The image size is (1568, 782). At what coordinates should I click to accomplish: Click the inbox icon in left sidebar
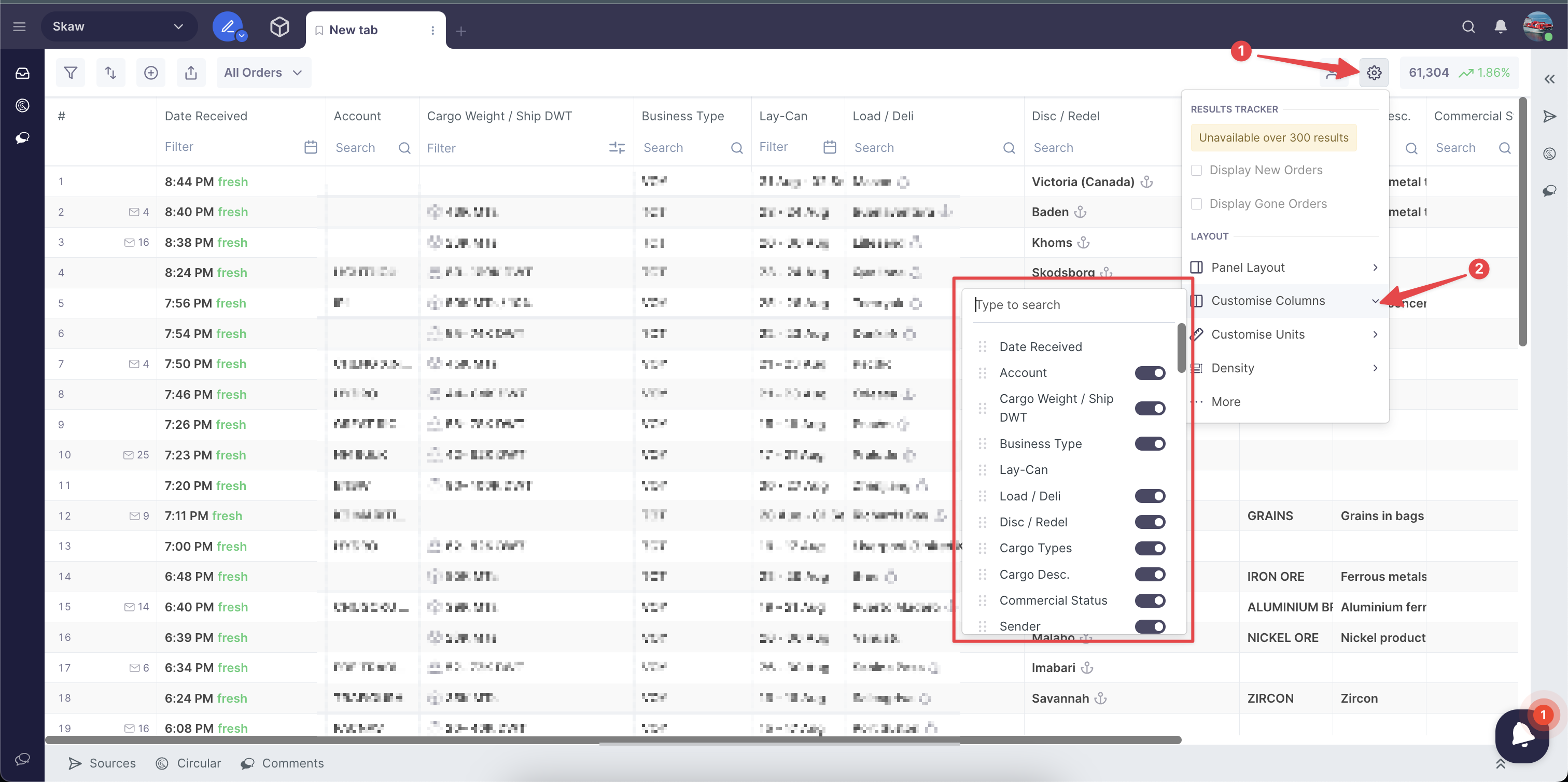[22, 73]
